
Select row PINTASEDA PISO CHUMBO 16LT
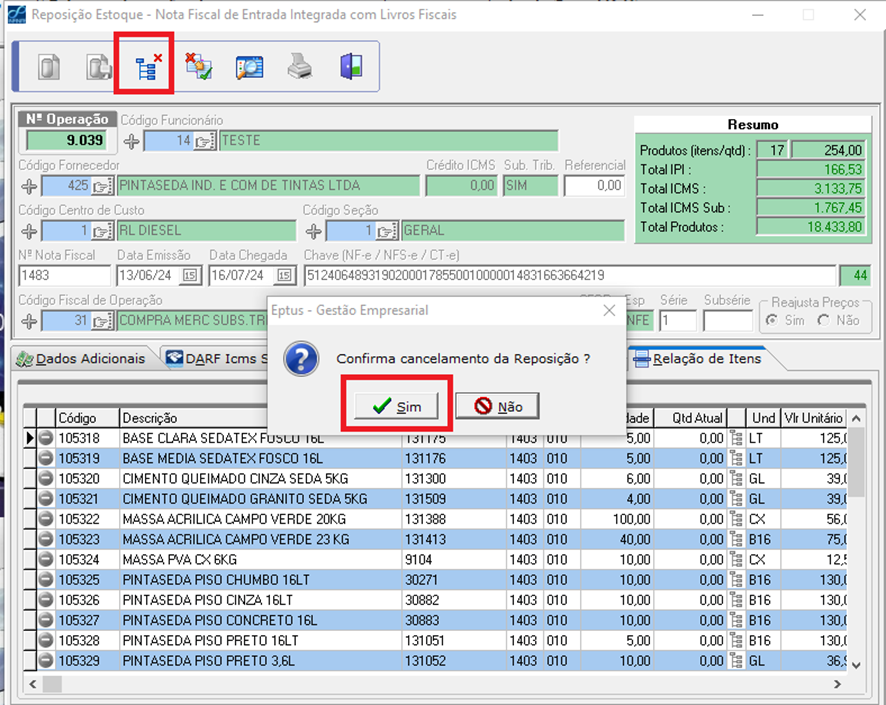click(x=435, y=580)
